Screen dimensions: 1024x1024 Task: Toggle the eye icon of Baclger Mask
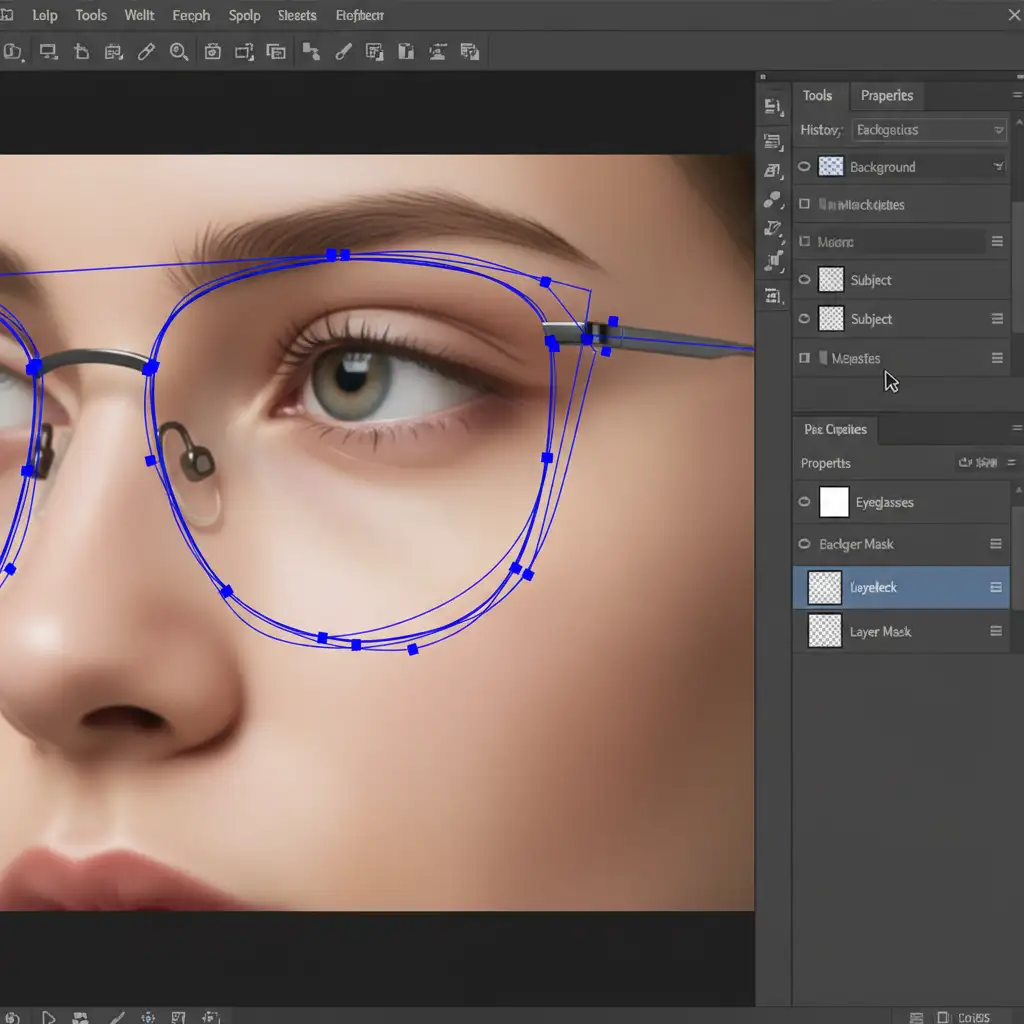(804, 544)
